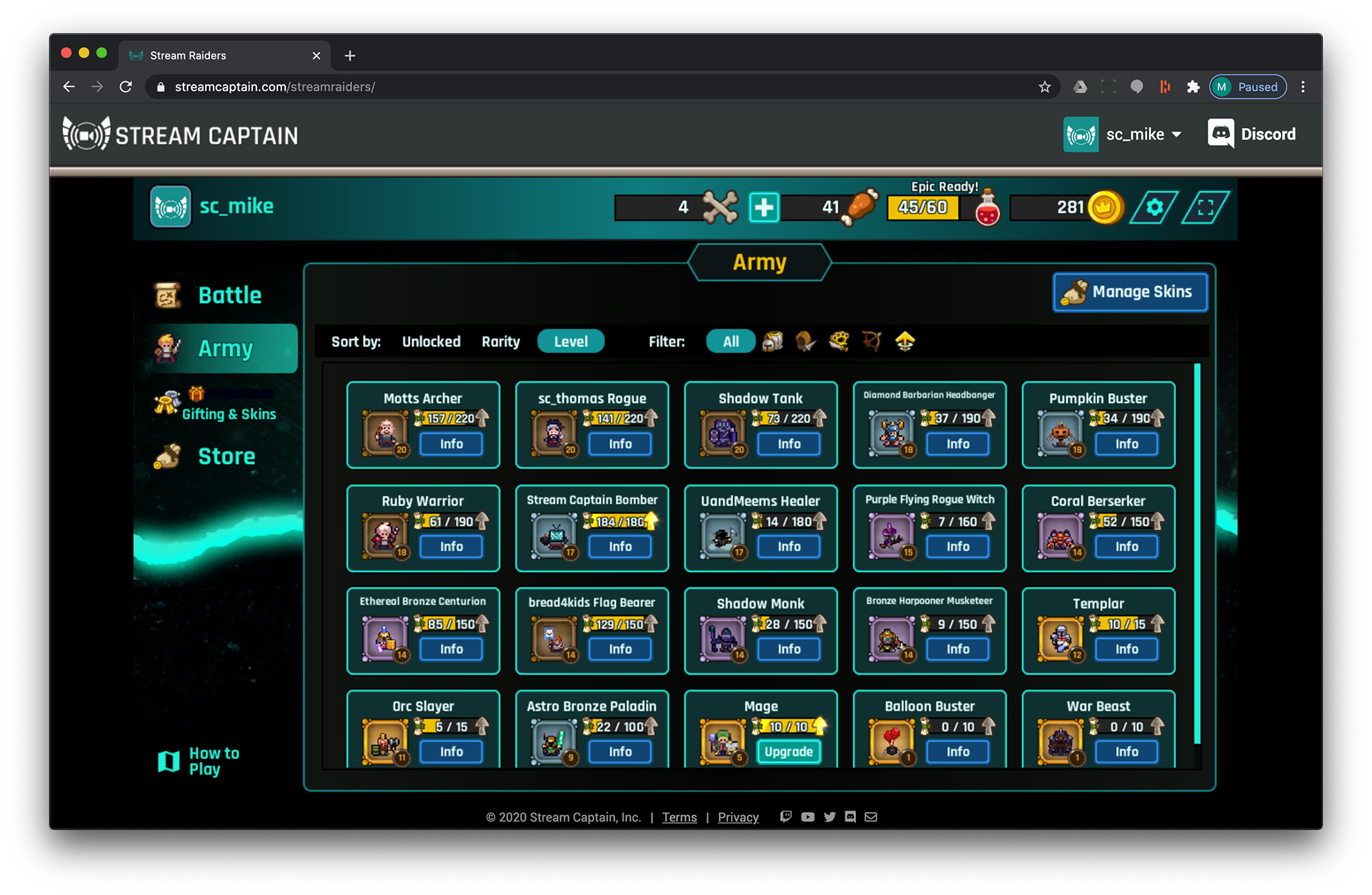Viewport: 1372px width, 895px height.
Task: Select the All filter
Action: pos(731,342)
